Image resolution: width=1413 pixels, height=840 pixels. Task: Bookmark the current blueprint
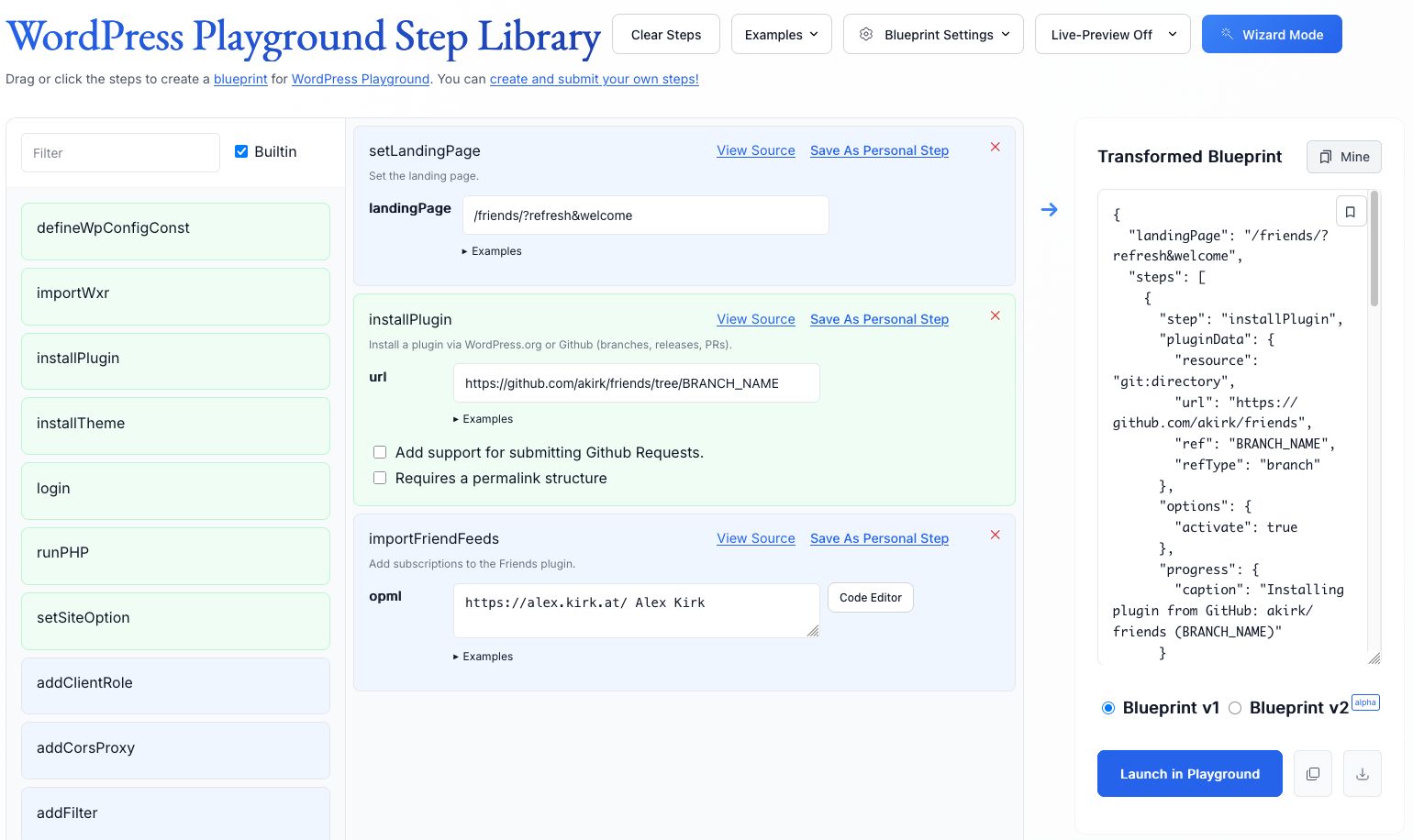[1351, 210]
